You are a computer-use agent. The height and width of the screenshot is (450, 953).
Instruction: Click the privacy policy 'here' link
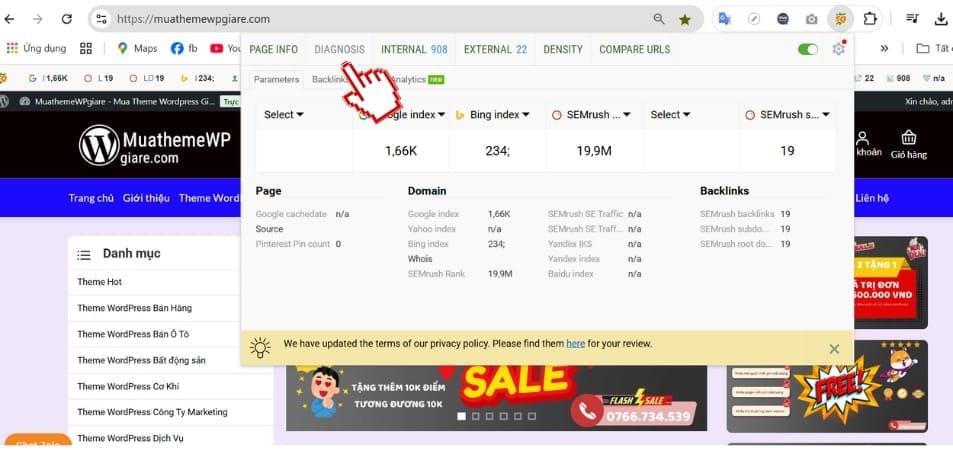pyautogui.click(x=575, y=344)
